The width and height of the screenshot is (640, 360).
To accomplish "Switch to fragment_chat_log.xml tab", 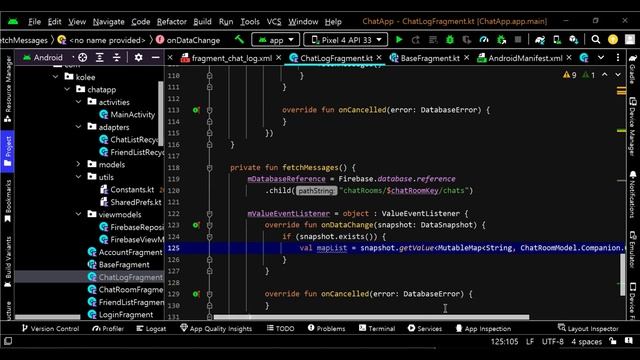I will click(231, 58).
